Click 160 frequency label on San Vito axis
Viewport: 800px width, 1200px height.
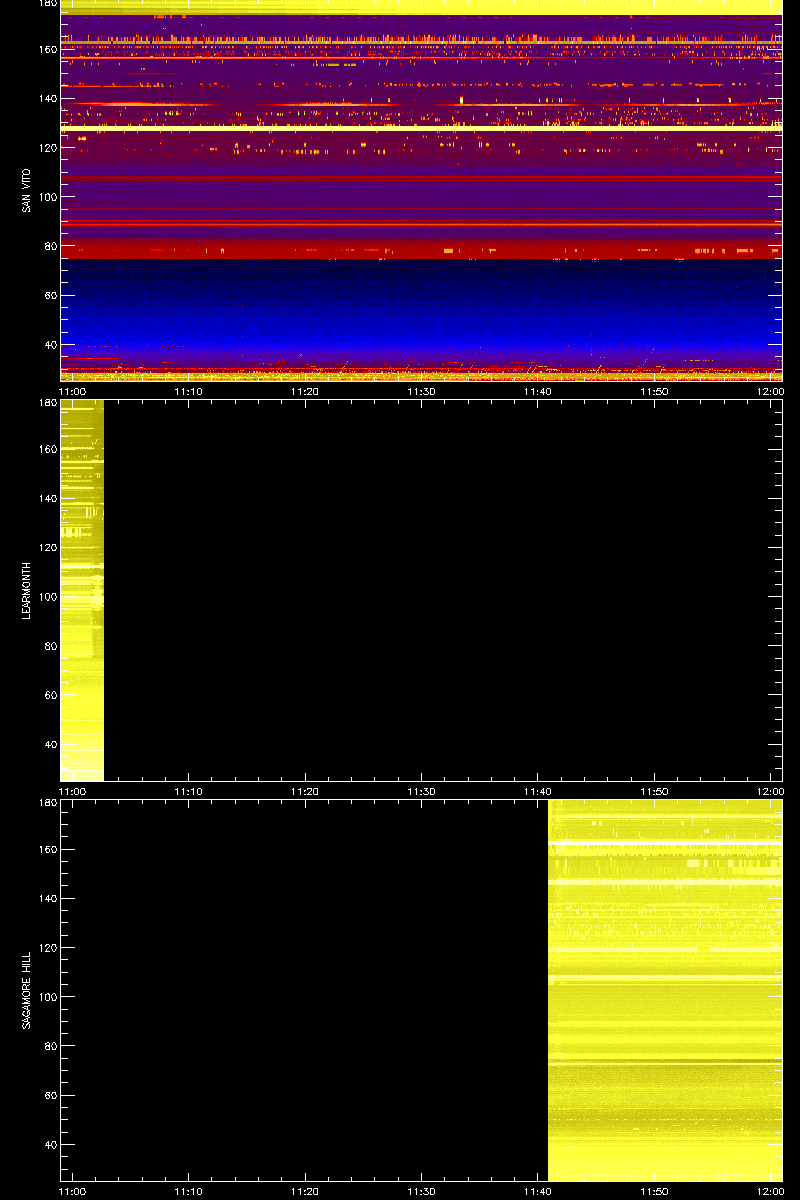point(47,49)
